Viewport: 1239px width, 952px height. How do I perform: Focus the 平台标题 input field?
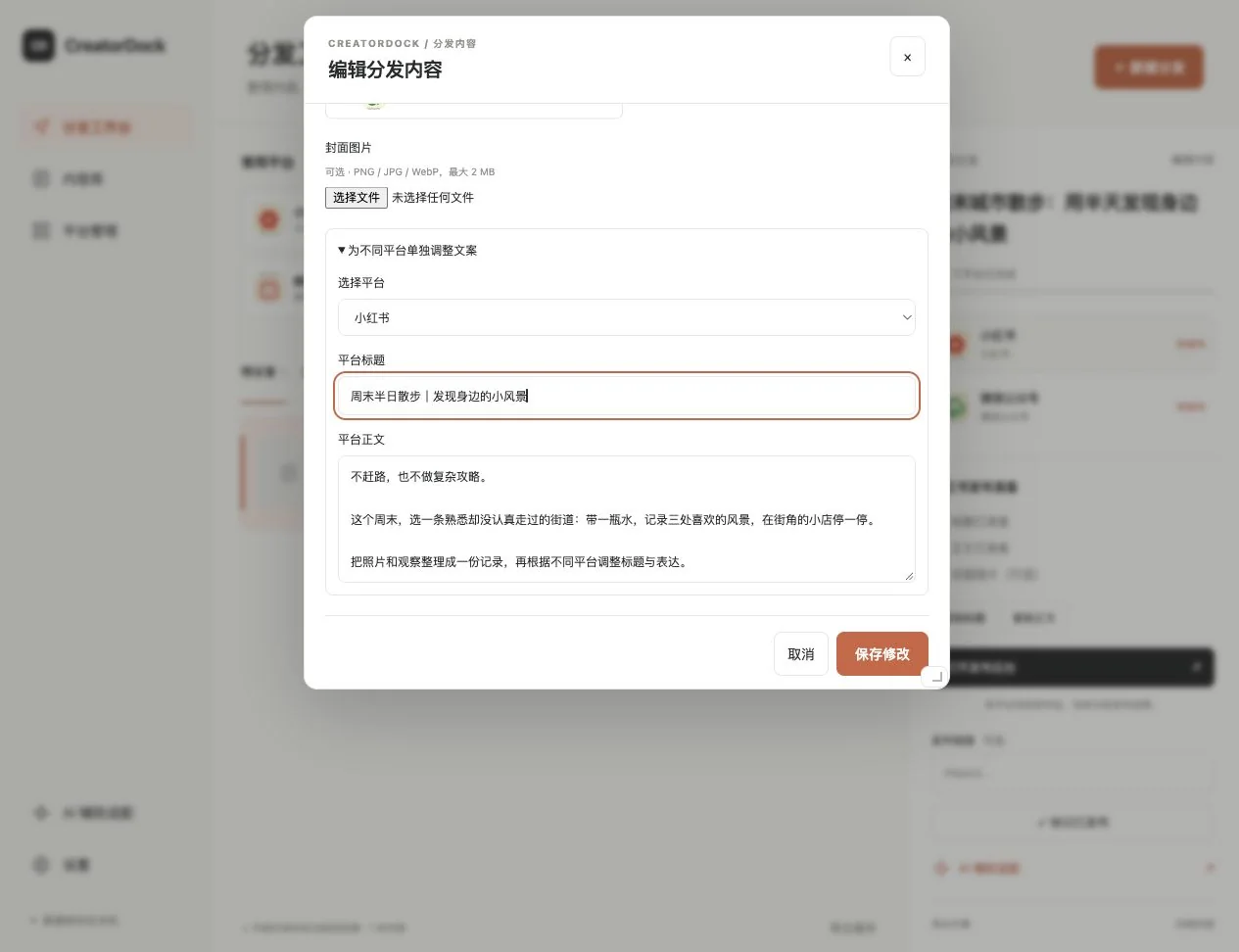tap(627, 396)
